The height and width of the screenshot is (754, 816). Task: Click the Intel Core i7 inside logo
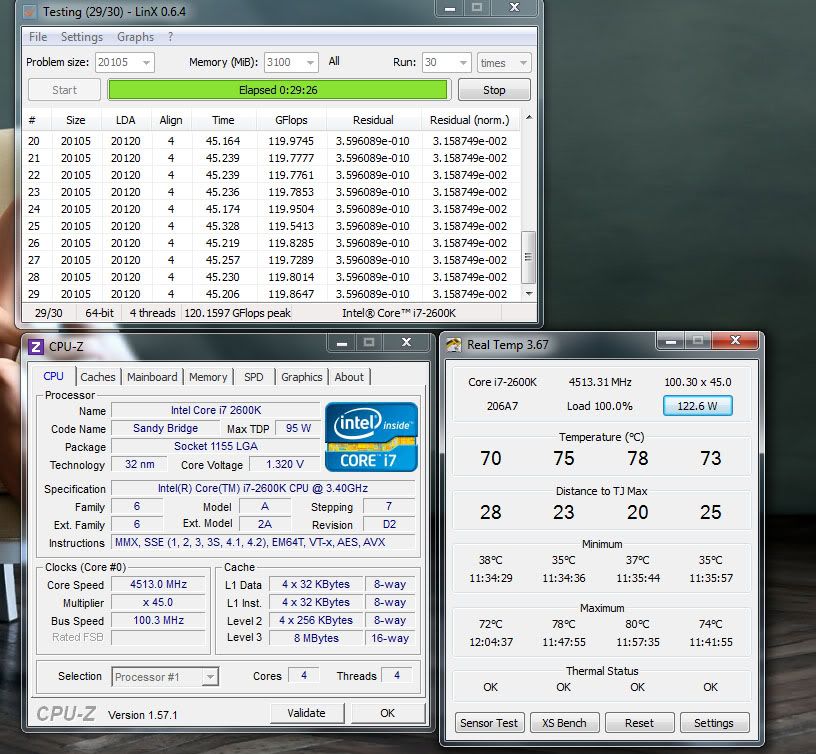pyautogui.click(x=371, y=437)
